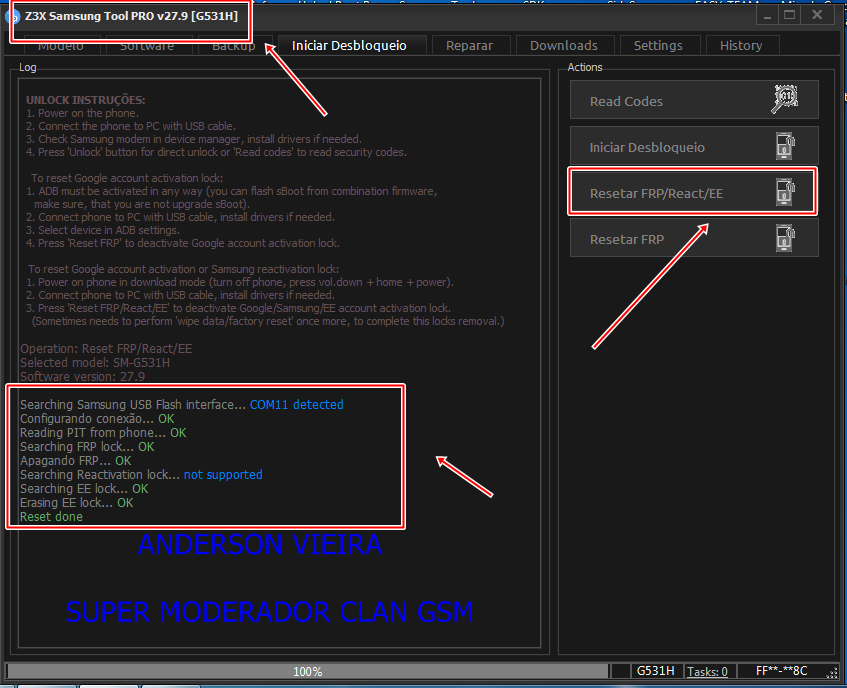
Task: Click 'Reading PIT from phone... OK' line
Action: click(x=103, y=433)
